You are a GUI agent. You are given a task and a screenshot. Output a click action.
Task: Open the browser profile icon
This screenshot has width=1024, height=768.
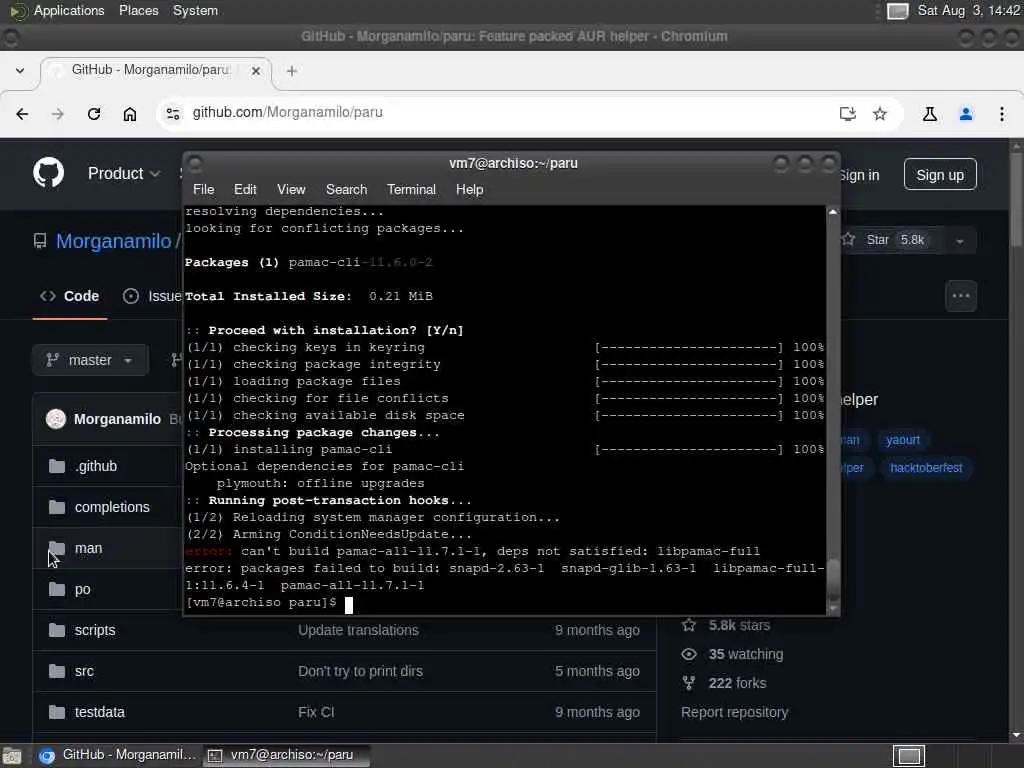[966, 114]
